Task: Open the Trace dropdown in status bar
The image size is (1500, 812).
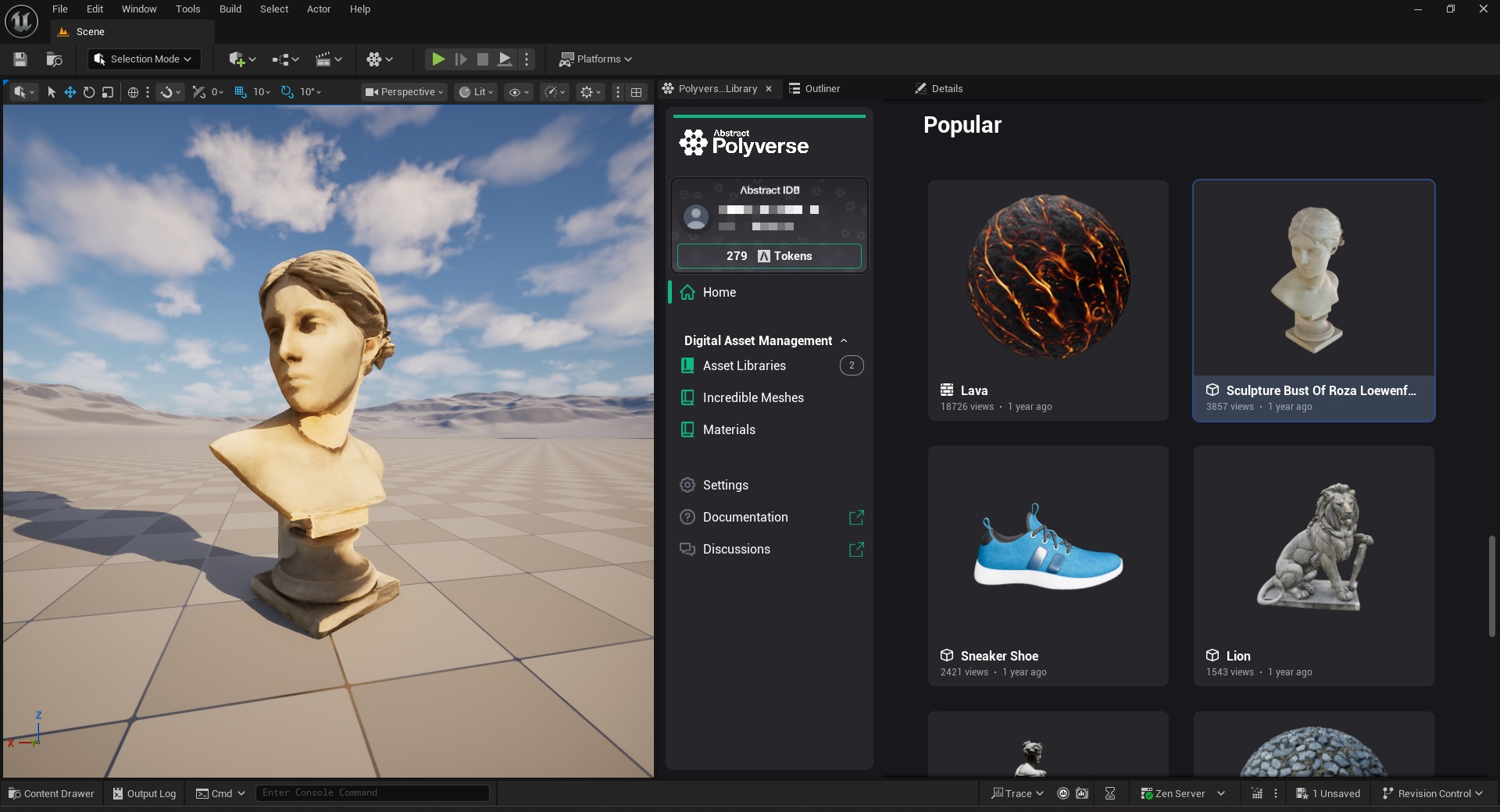Action: tap(1017, 793)
